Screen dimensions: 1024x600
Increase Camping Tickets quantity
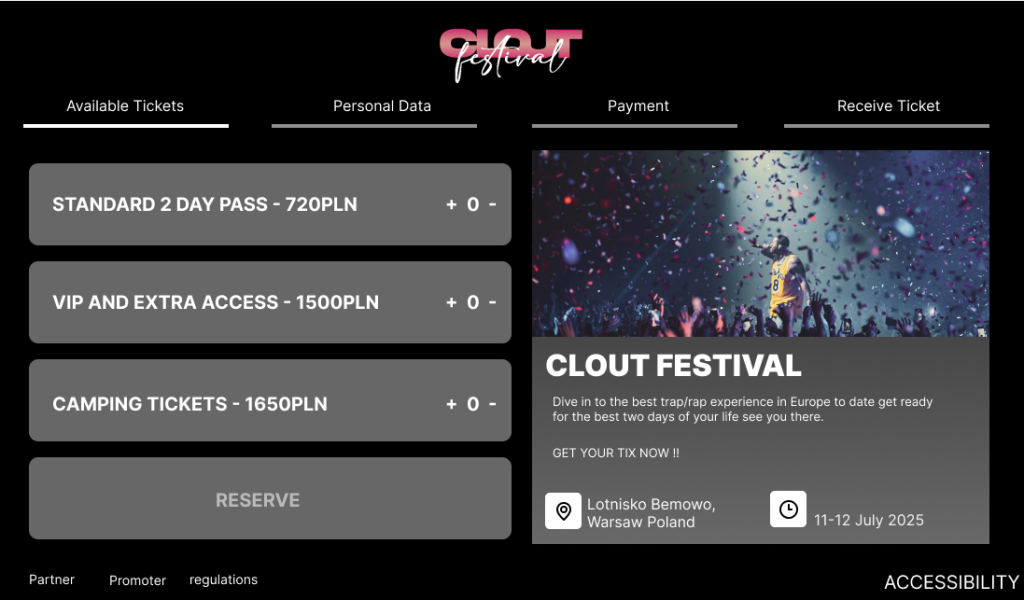tap(451, 405)
